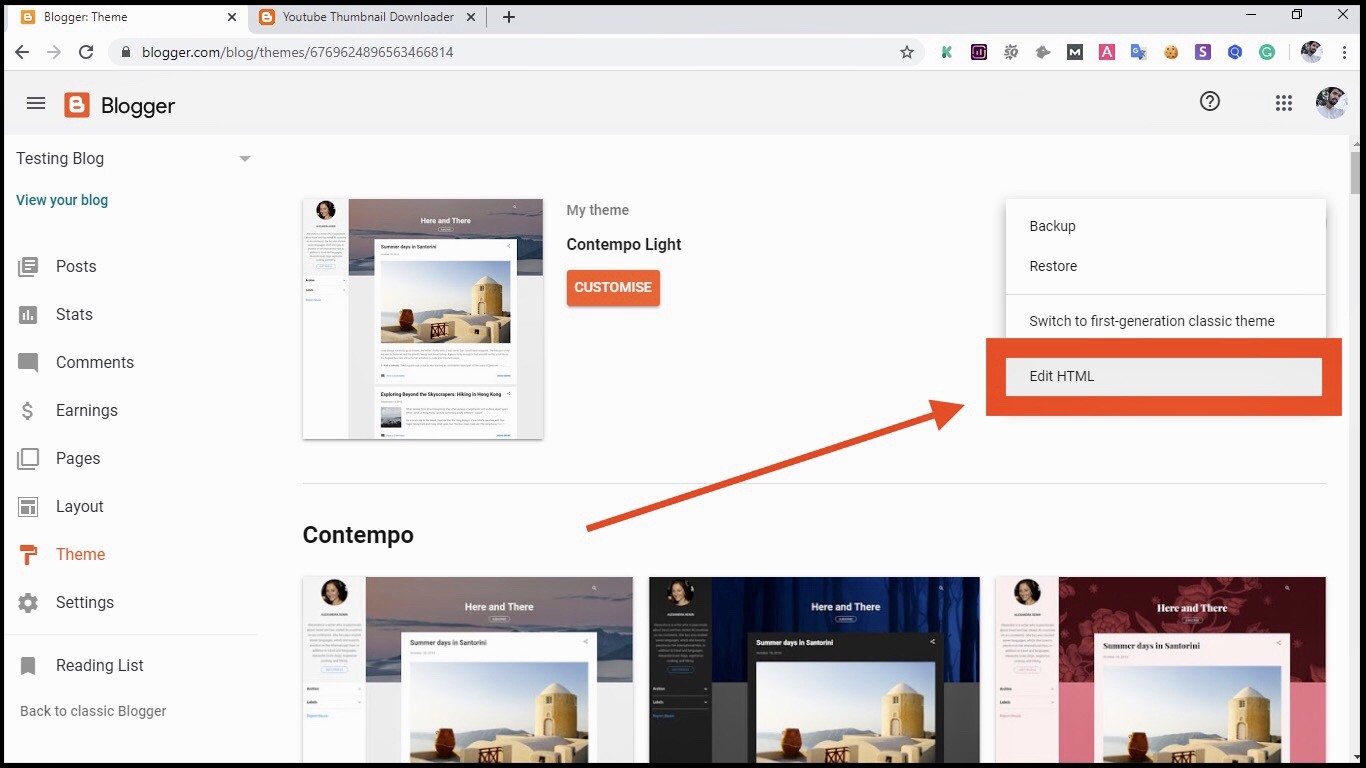Close the Youtube Thumbnail Downloader tab

coord(473,17)
